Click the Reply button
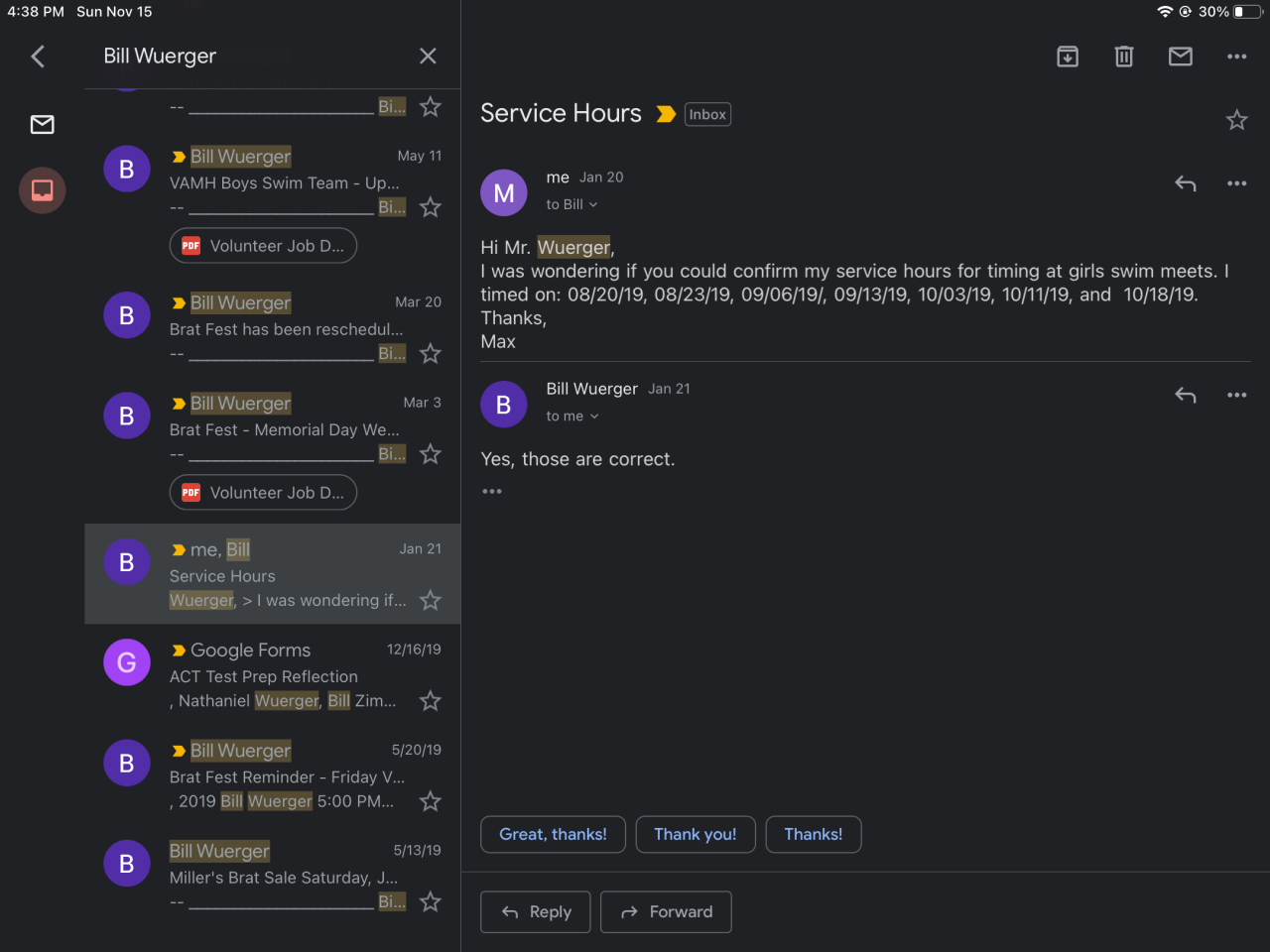 click(x=536, y=912)
